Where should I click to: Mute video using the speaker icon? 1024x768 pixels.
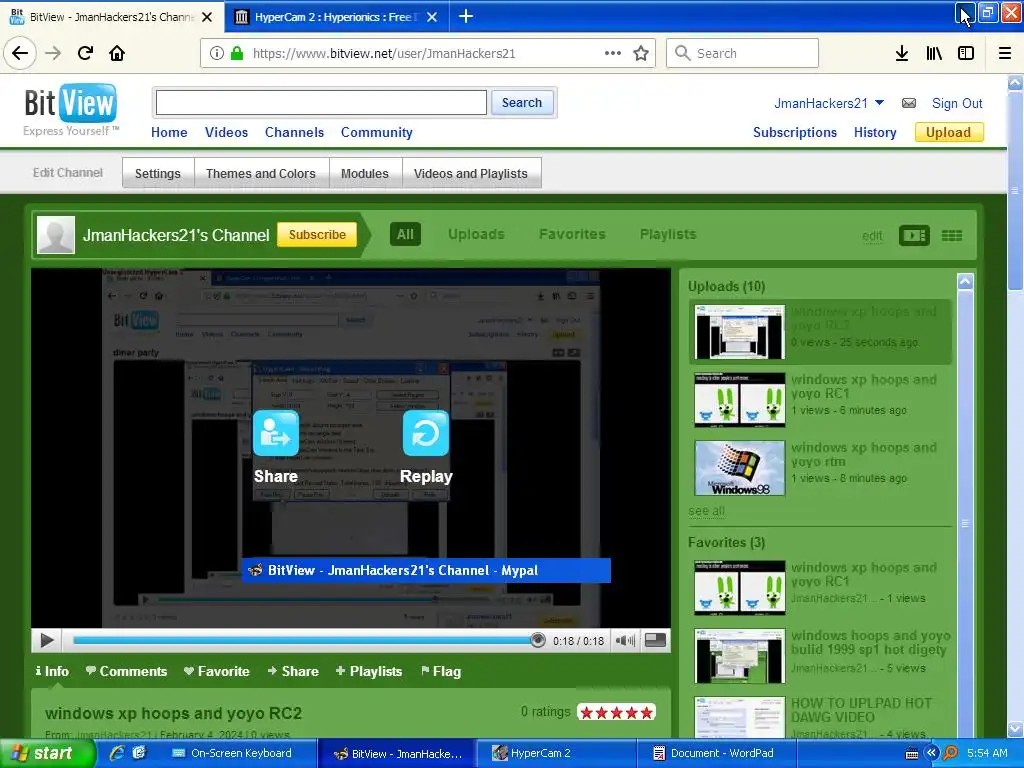pos(625,641)
